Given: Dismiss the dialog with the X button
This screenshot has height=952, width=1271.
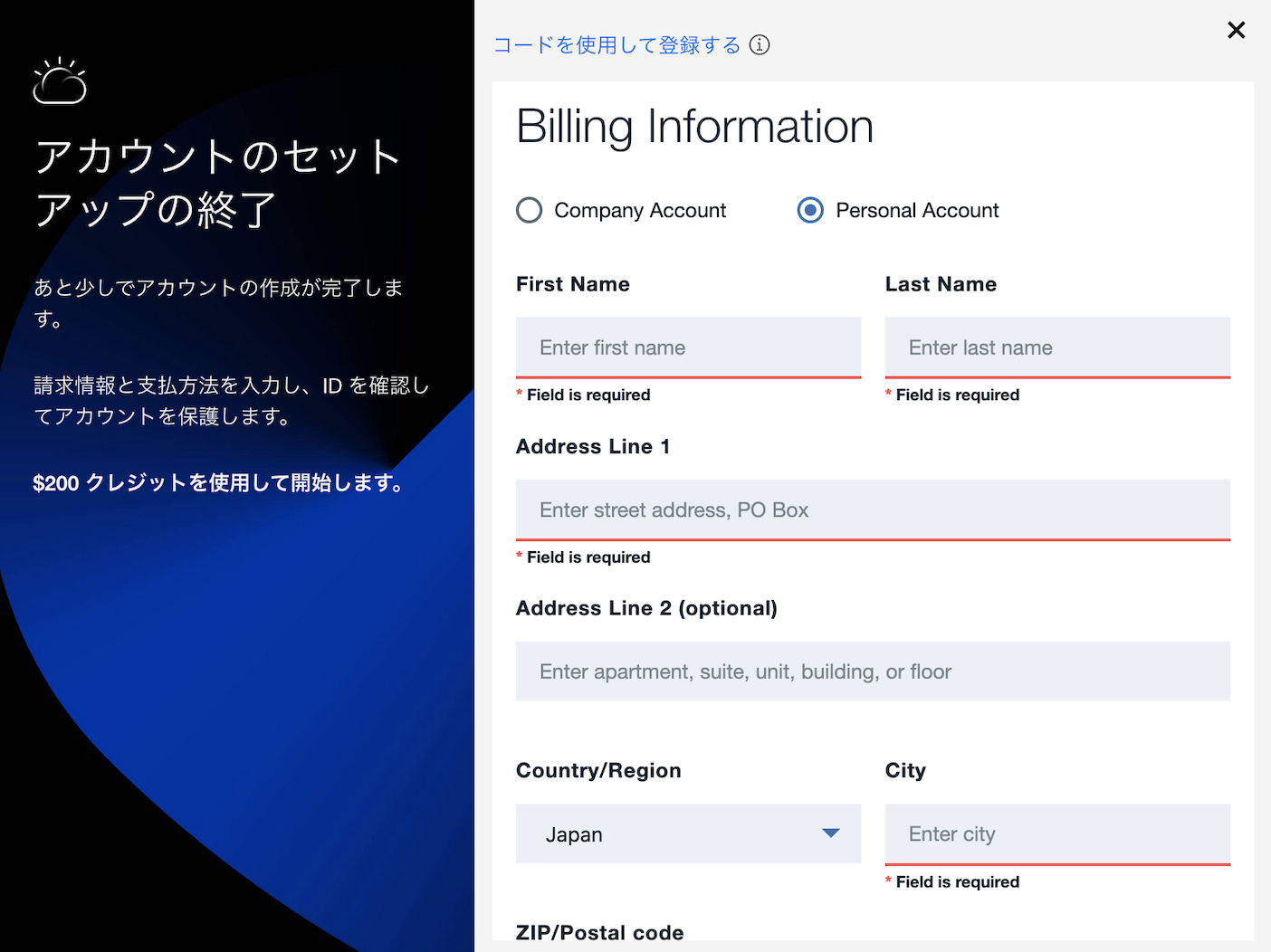Looking at the screenshot, I should (x=1236, y=30).
